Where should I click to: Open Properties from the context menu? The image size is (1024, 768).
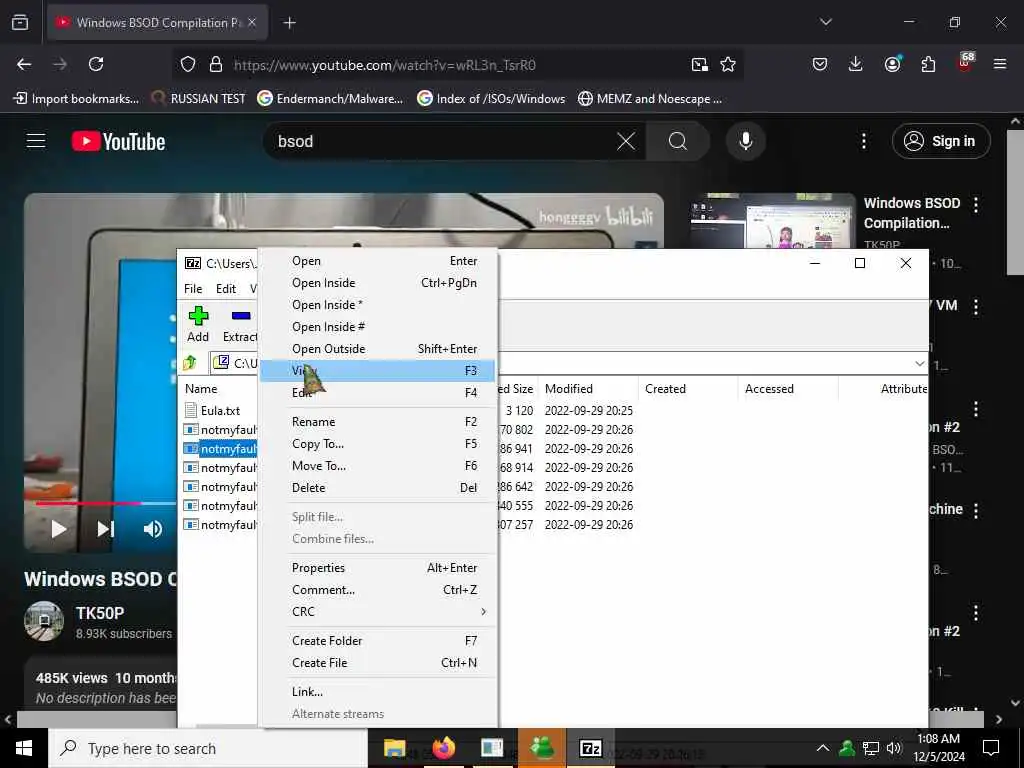(x=377, y=568)
